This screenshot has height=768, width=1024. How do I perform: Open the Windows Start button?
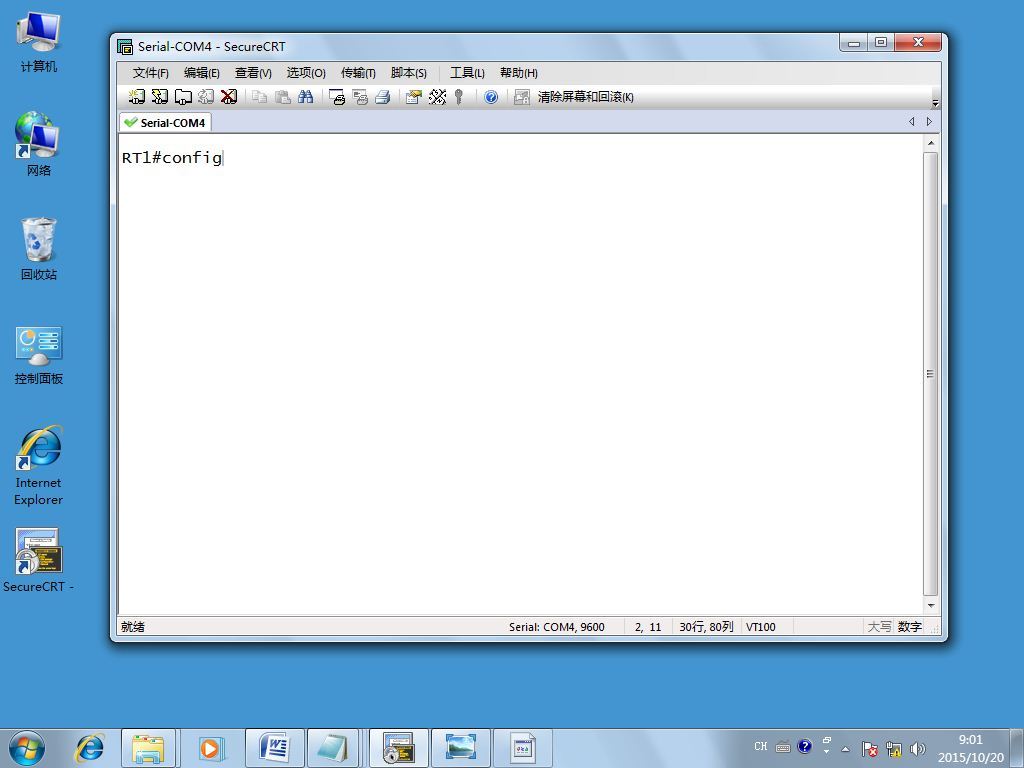pos(27,748)
